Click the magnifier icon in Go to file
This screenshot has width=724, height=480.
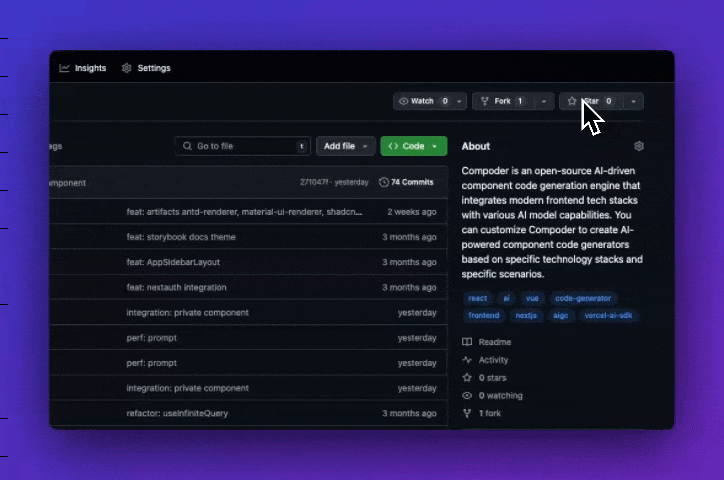187,146
